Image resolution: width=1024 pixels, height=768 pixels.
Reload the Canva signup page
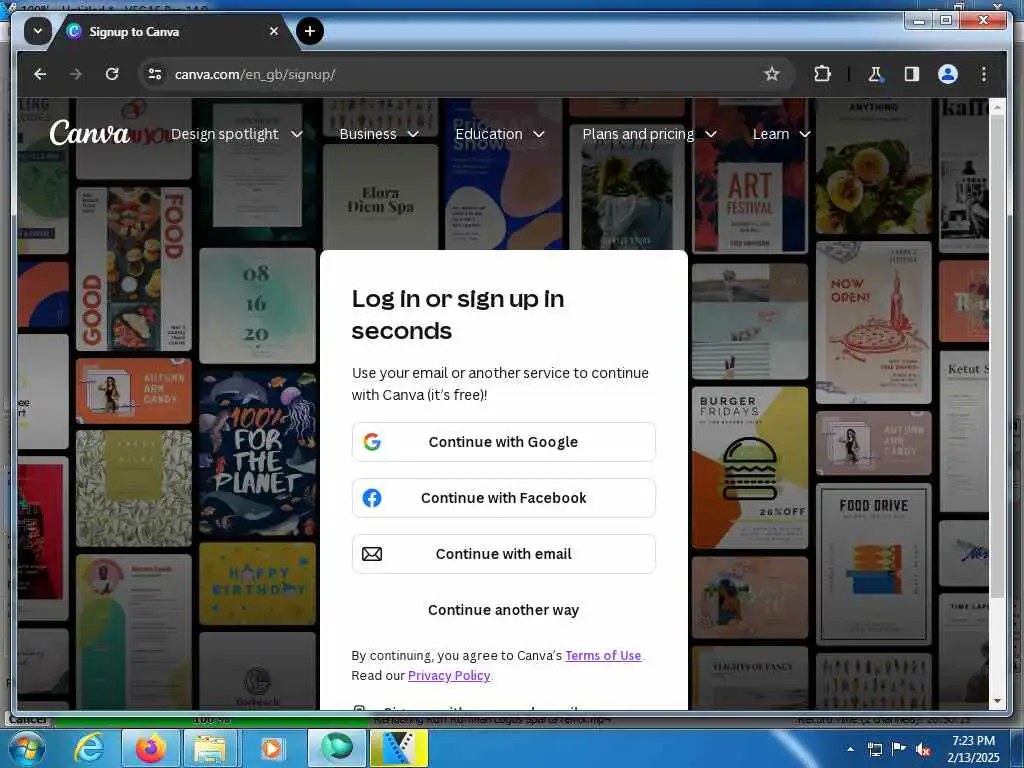(x=112, y=74)
